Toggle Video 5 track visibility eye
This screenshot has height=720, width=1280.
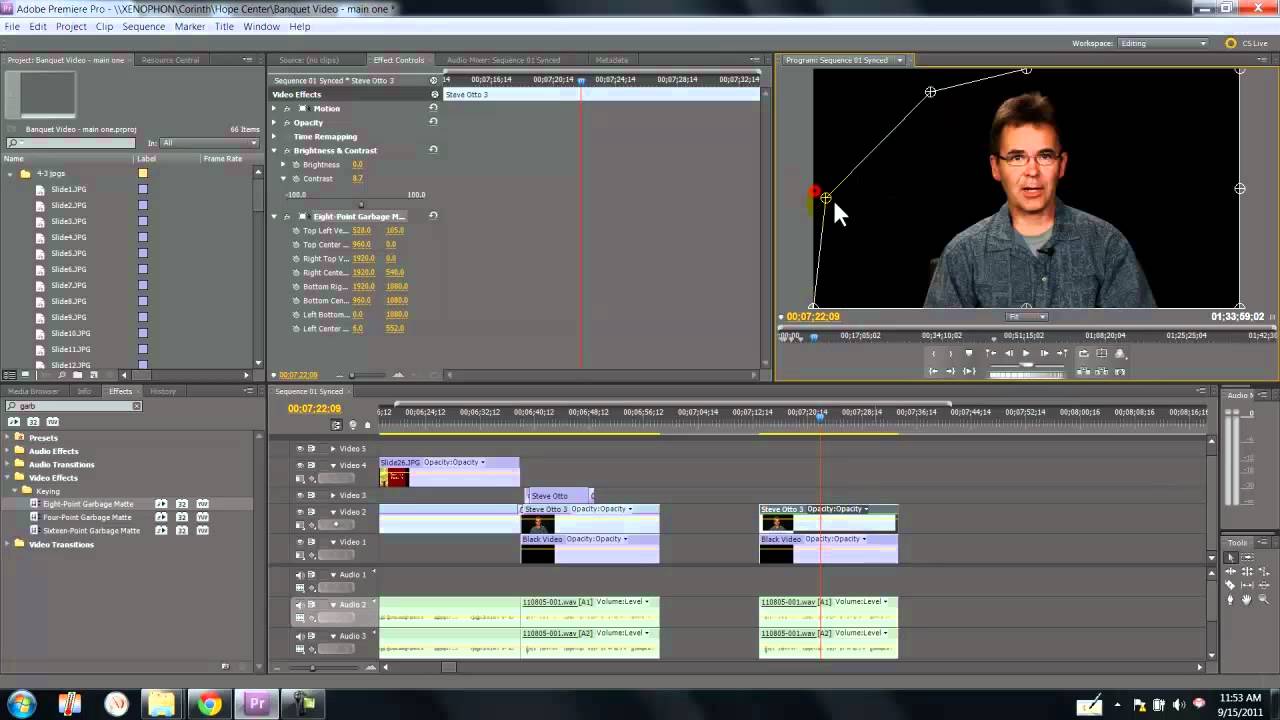[x=299, y=449]
